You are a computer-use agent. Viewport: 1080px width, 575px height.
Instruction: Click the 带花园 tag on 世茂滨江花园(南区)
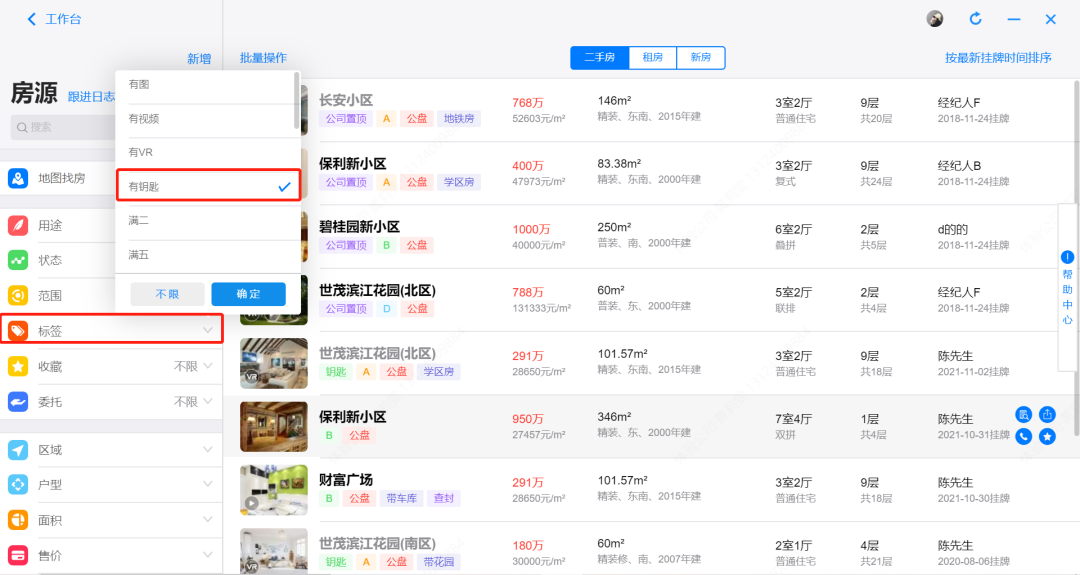click(x=439, y=561)
